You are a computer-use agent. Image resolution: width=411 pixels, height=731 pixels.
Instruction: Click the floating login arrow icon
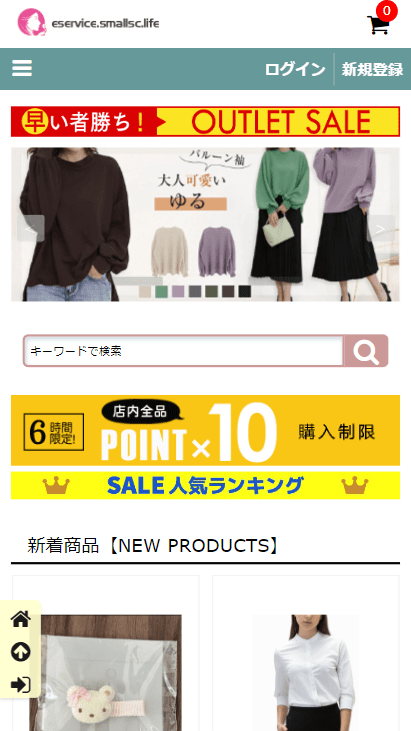point(21,684)
